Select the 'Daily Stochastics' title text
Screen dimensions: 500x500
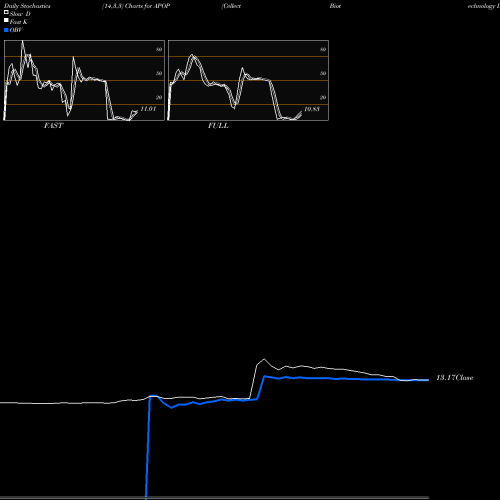[x=27, y=6]
